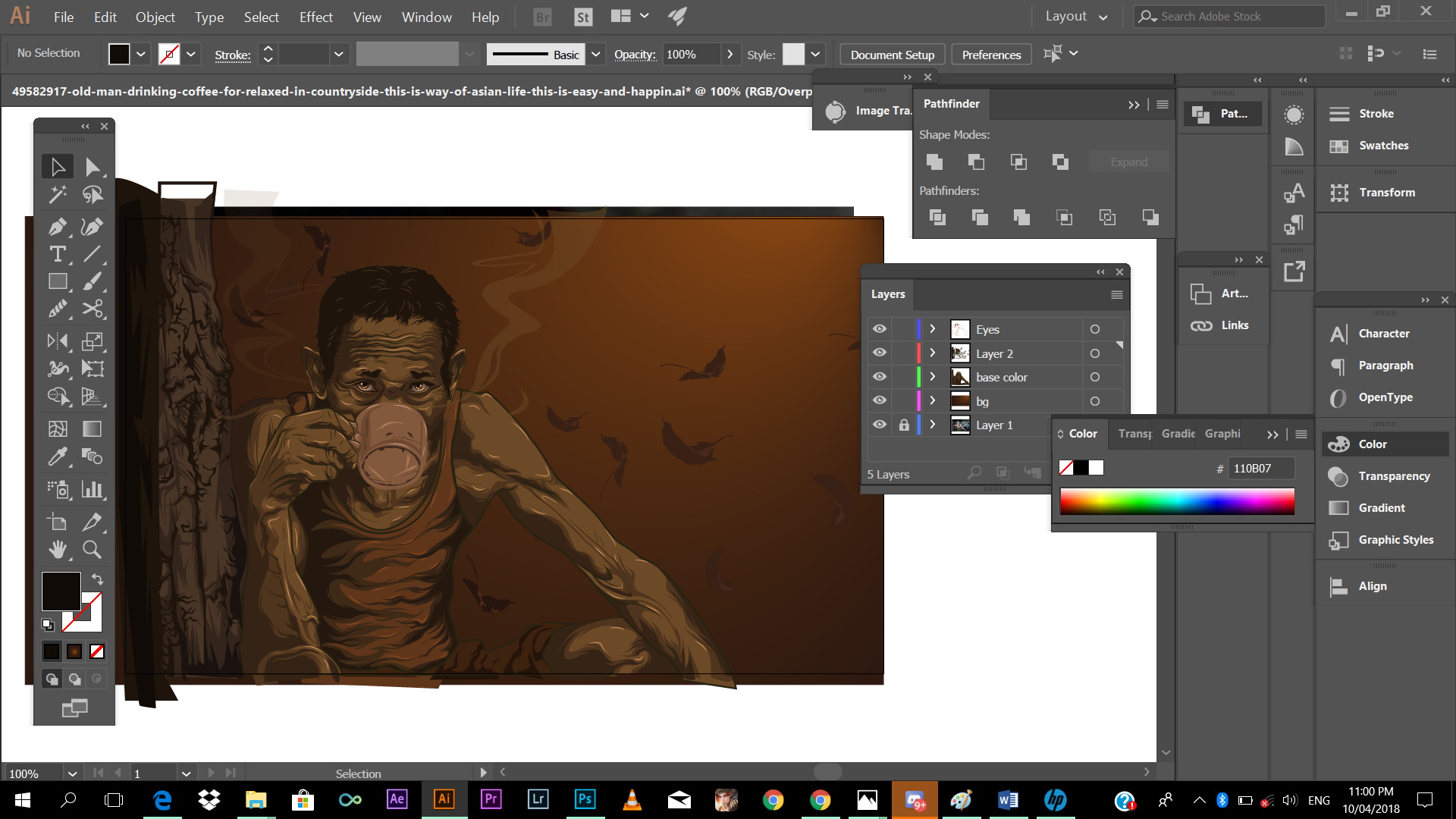1456x819 pixels.
Task: Open the Swatches panel
Action: tap(1370, 146)
